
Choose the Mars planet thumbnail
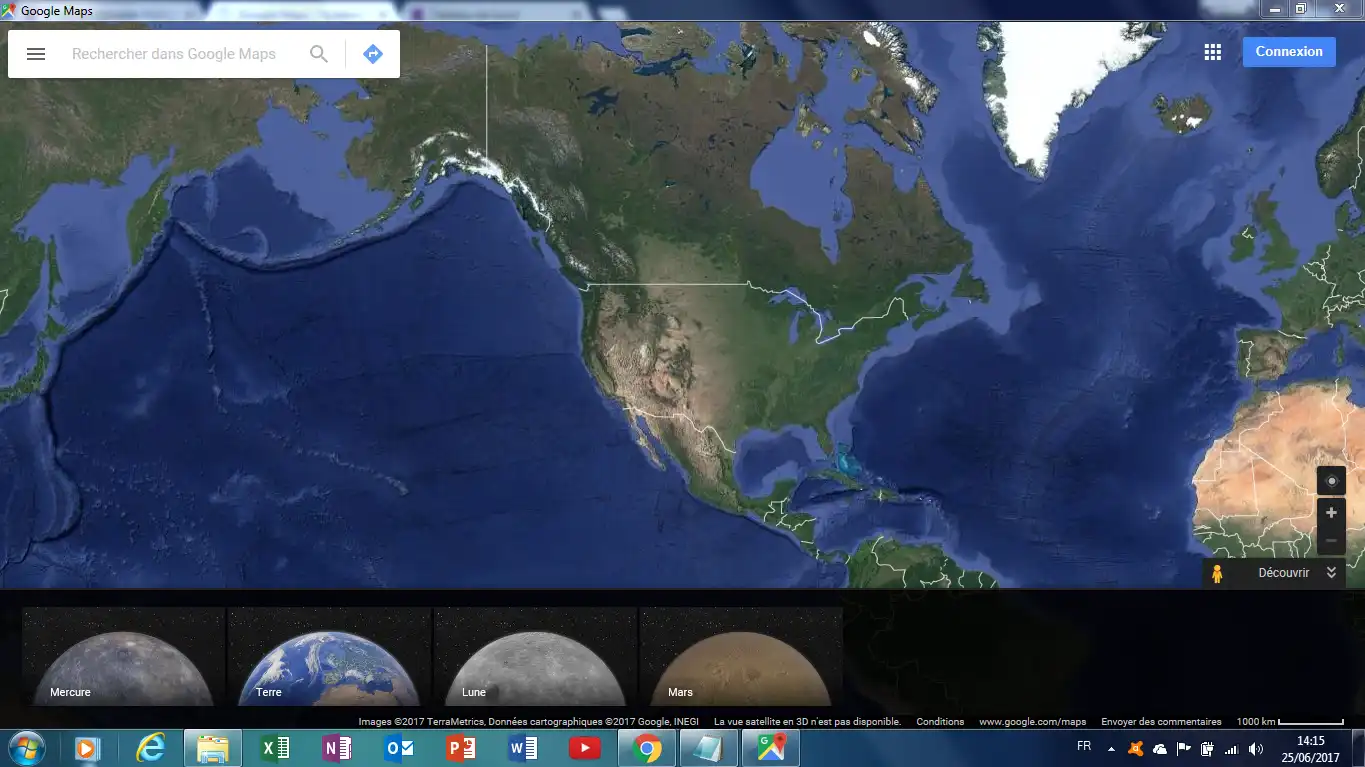point(741,656)
